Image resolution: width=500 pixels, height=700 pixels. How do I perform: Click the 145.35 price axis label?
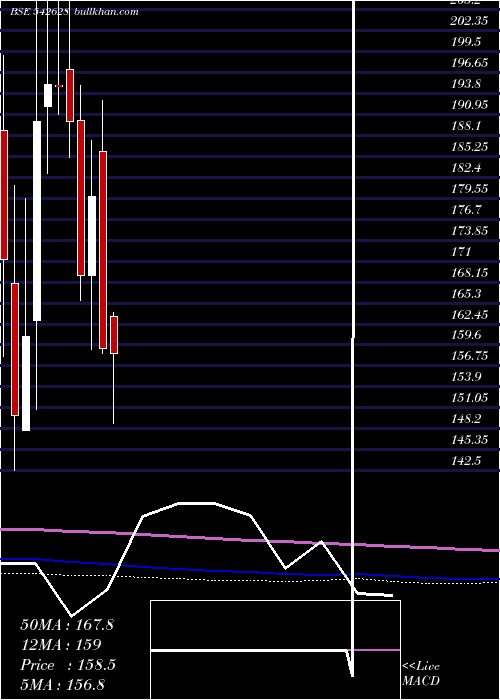469,440
